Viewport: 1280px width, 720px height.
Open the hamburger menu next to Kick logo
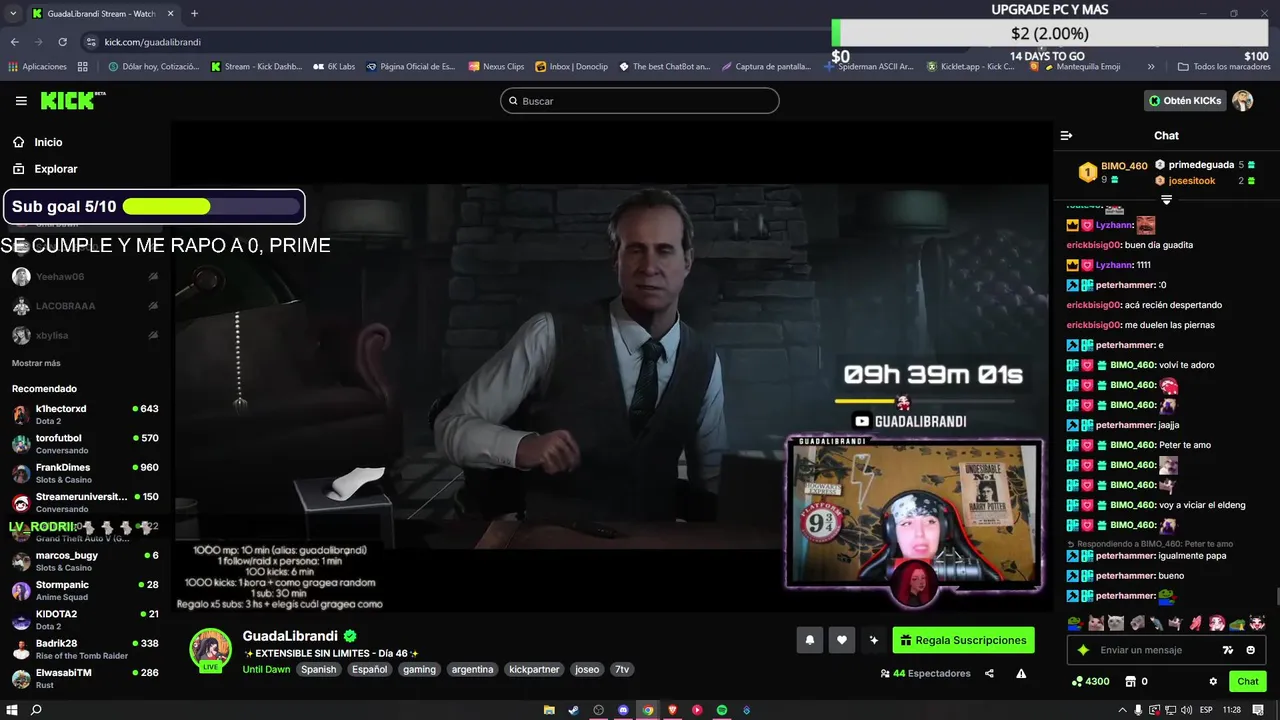coord(21,101)
